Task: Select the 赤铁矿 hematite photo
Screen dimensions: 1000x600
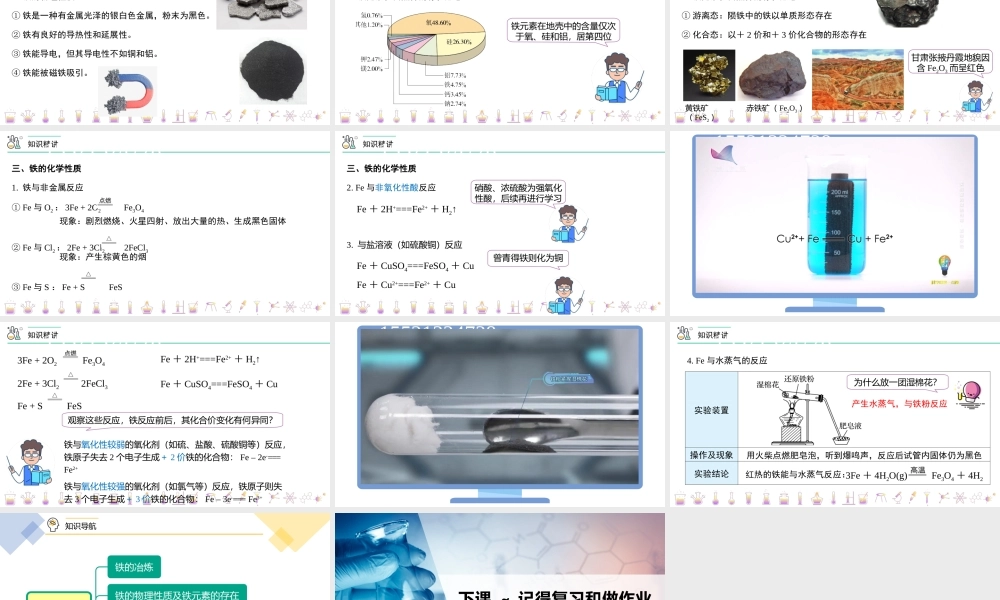Action: 773,76
